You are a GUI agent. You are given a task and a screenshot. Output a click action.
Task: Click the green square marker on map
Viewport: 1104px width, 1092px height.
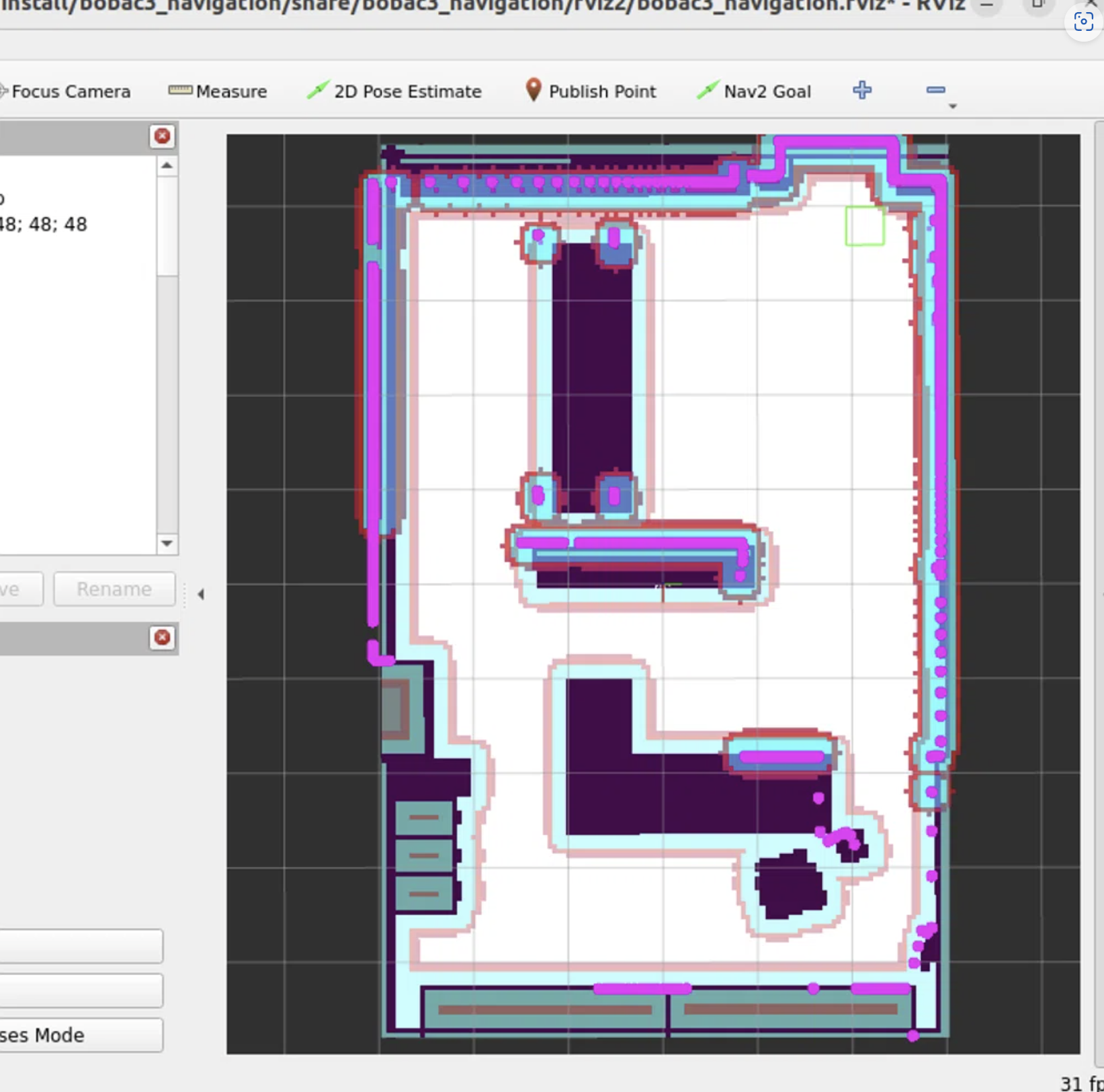pyautogui.click(x=865, y=226)
